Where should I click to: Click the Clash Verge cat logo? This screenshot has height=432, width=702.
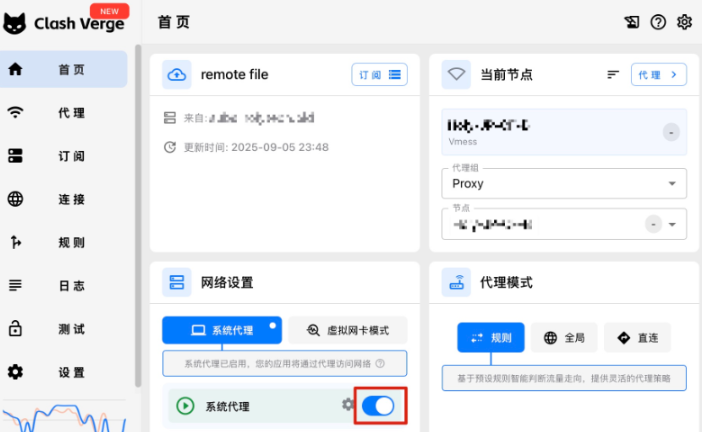(16, 23)
